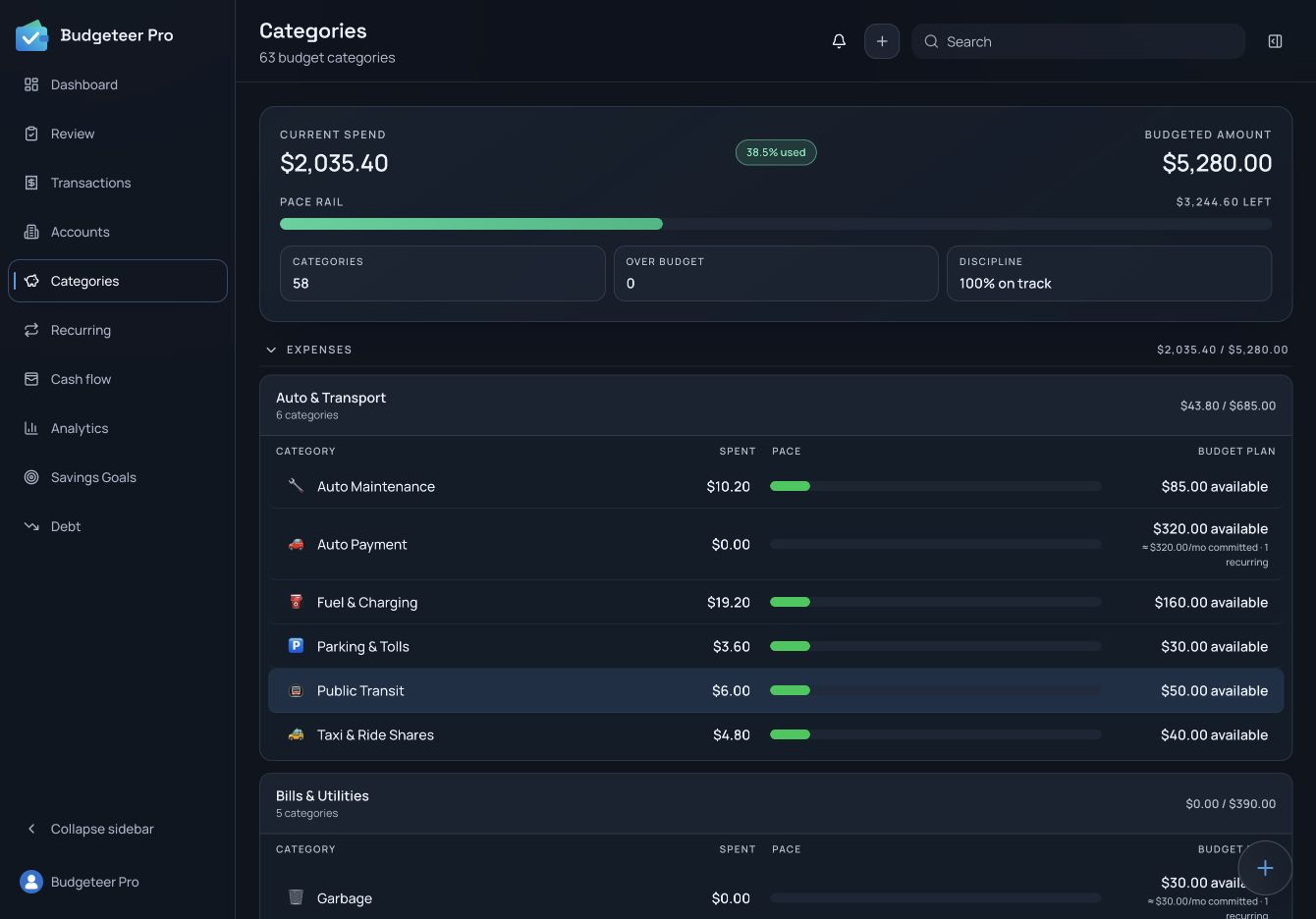Open the Recurring page
The image size is (1316, 919).
point(118,330)
